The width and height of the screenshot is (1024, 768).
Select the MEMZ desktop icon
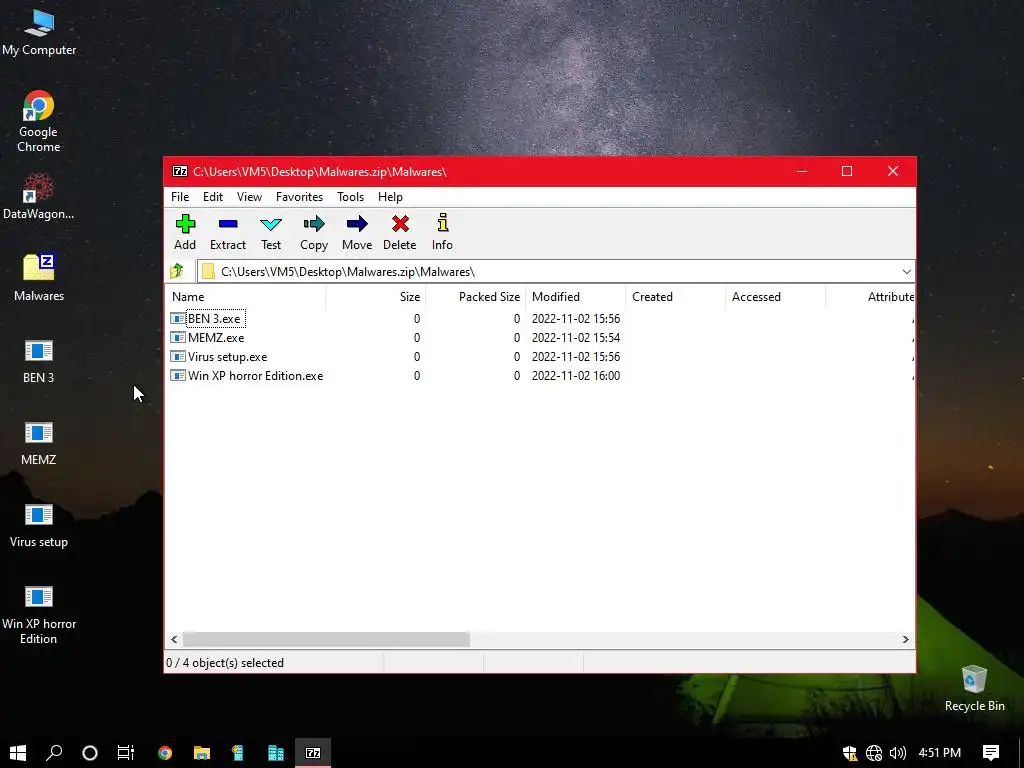[39, 443]
